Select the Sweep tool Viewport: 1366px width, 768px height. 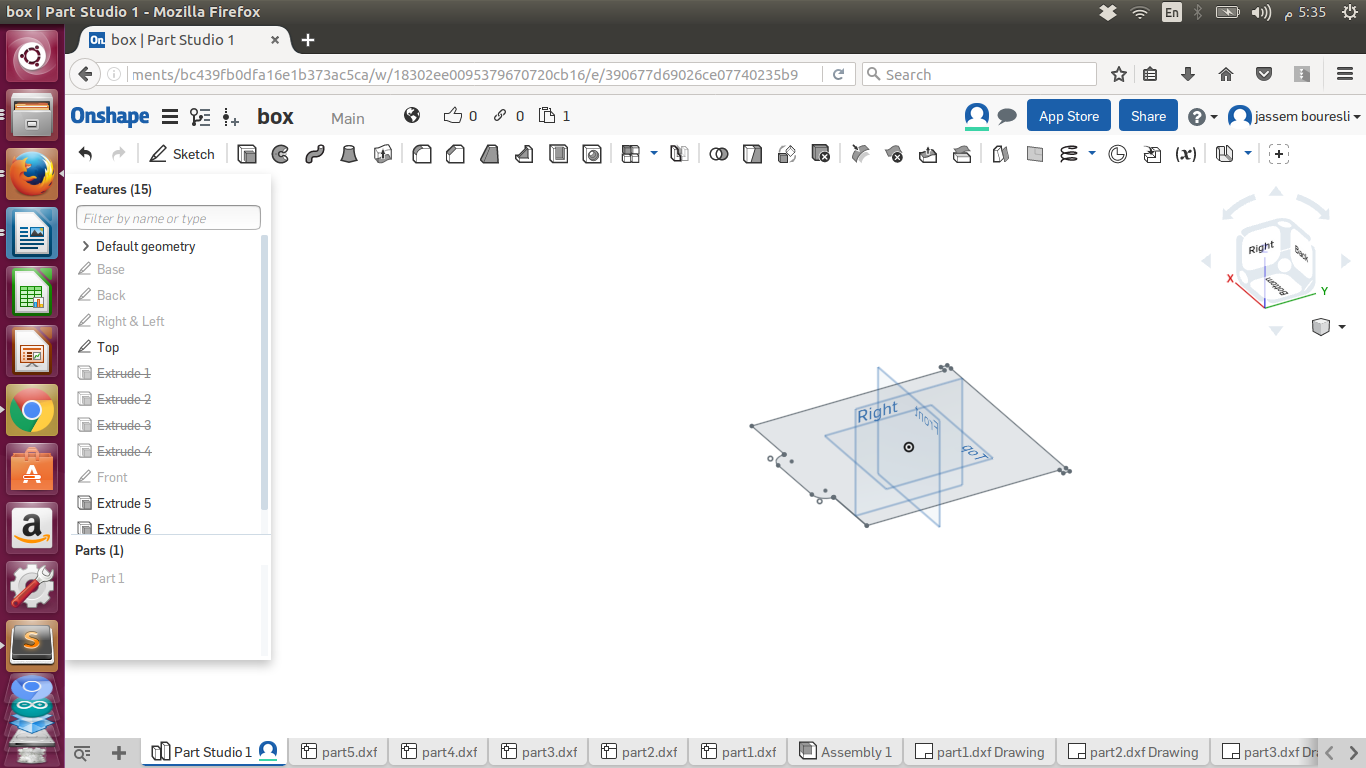pyautogui.click(x=315, y=154)
